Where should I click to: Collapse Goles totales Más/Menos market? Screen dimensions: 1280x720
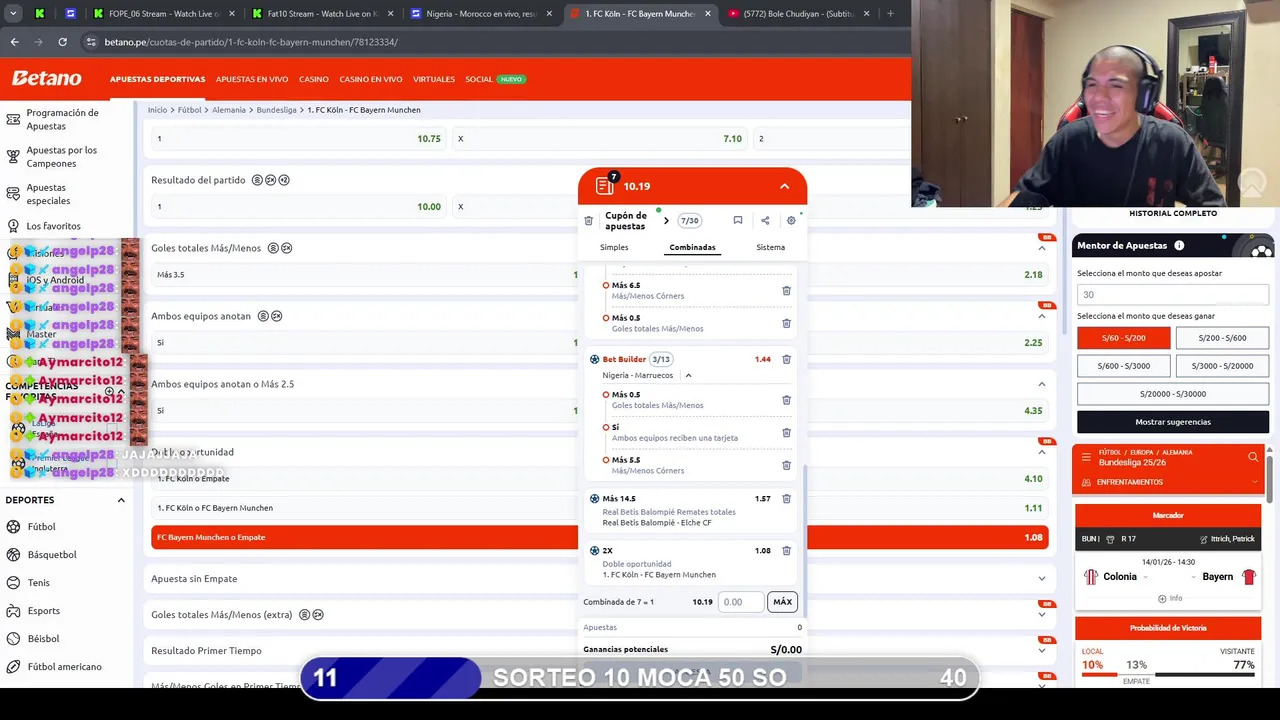click(x=1041, y=248)
